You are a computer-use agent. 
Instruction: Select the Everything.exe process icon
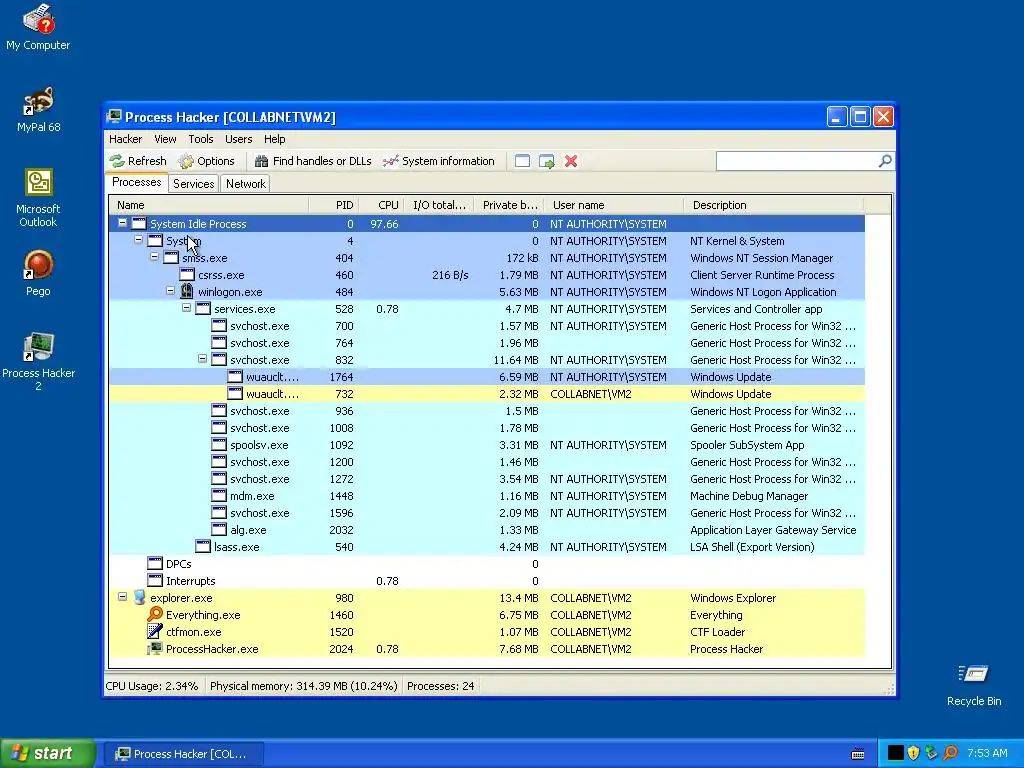(155, 615)
